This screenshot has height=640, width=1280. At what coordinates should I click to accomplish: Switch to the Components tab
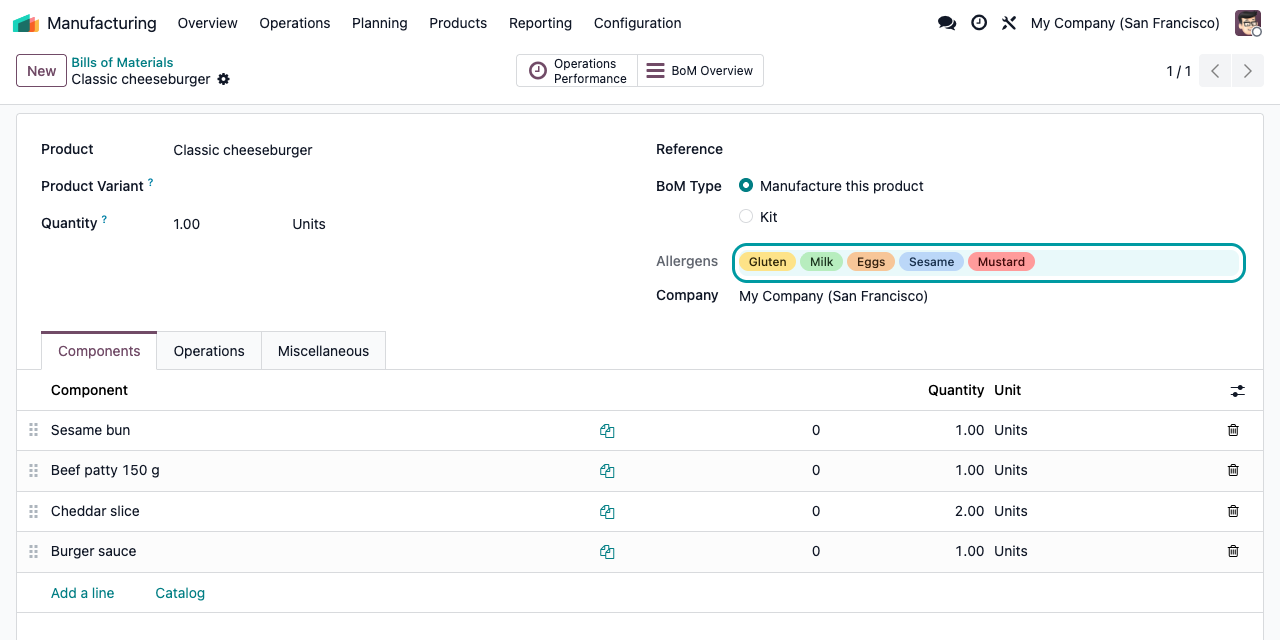click(x=99, y=351)
